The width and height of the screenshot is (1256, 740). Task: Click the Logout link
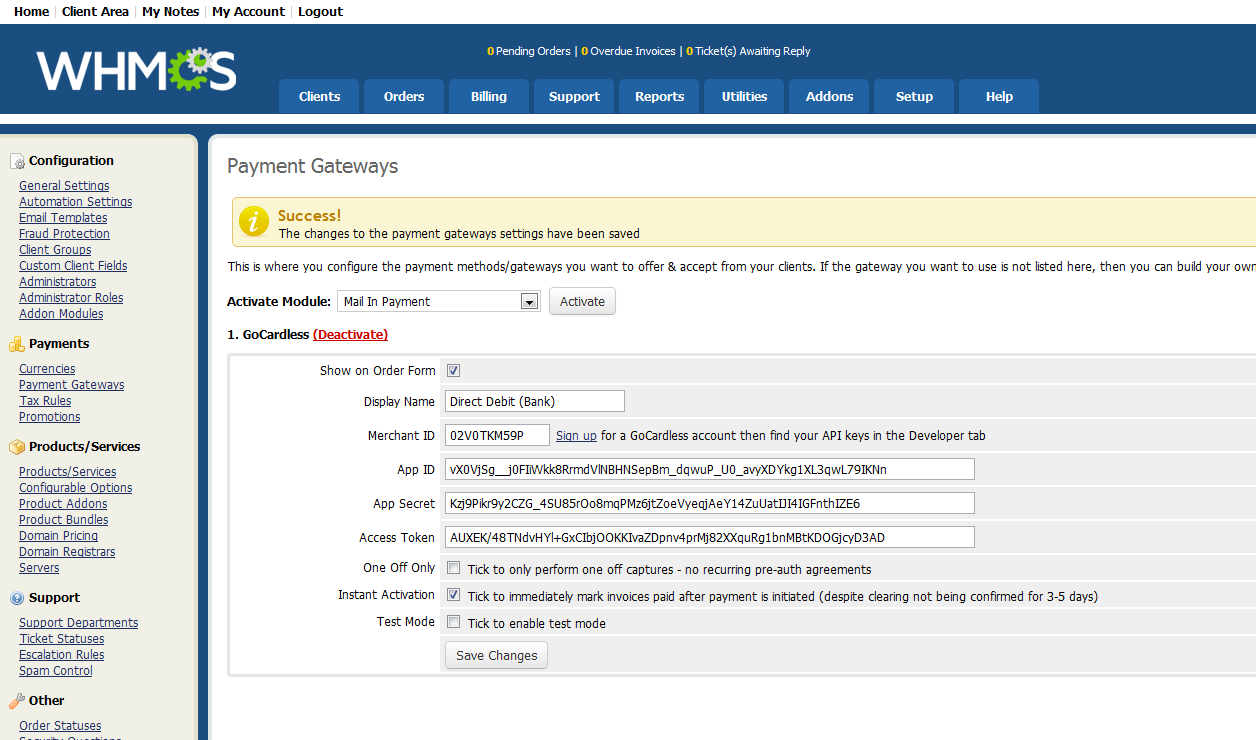click(x=320, y=12)
